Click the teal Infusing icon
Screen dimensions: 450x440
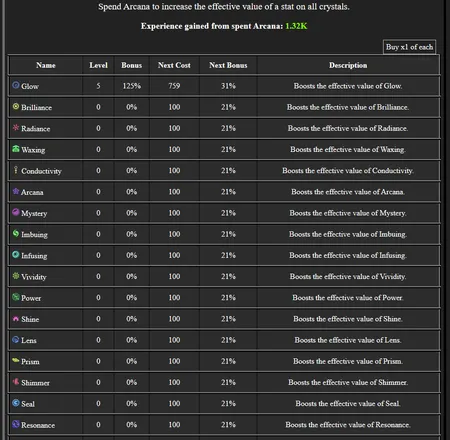click(16, 254)
